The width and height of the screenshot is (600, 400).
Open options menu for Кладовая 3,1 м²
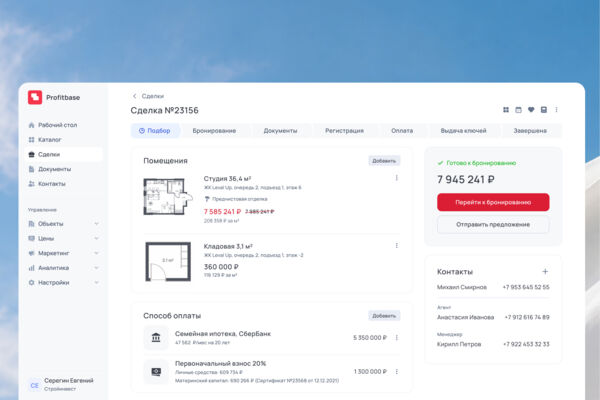click(396, 245)
